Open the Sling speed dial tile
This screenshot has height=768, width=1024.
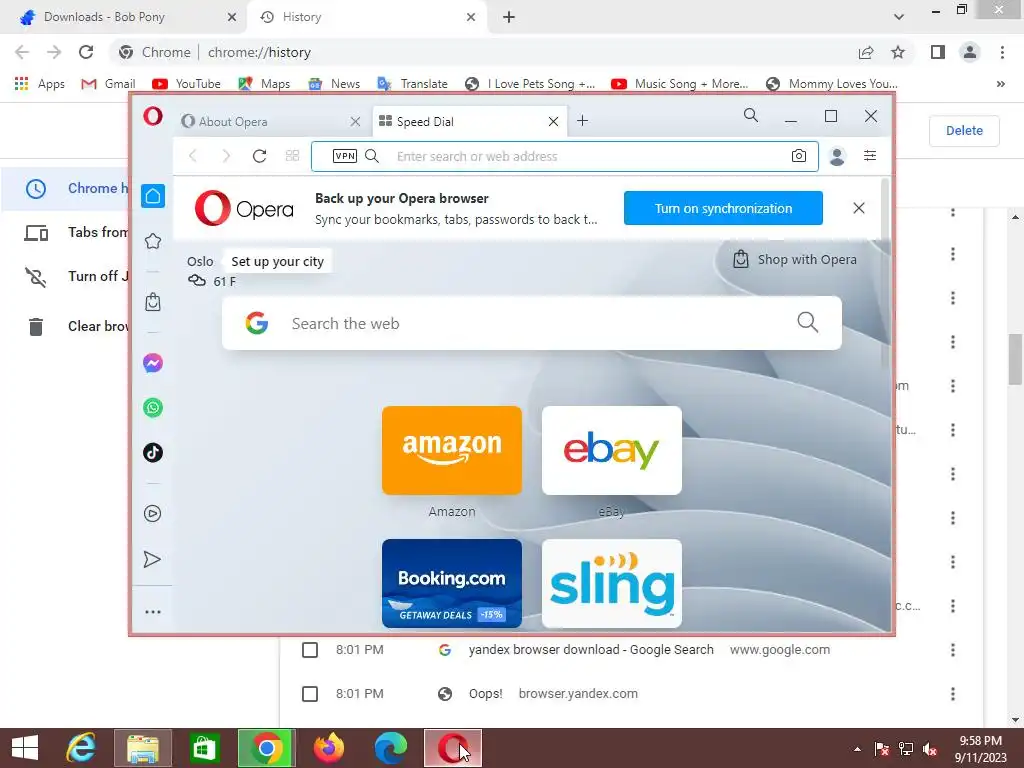[612, 583]
